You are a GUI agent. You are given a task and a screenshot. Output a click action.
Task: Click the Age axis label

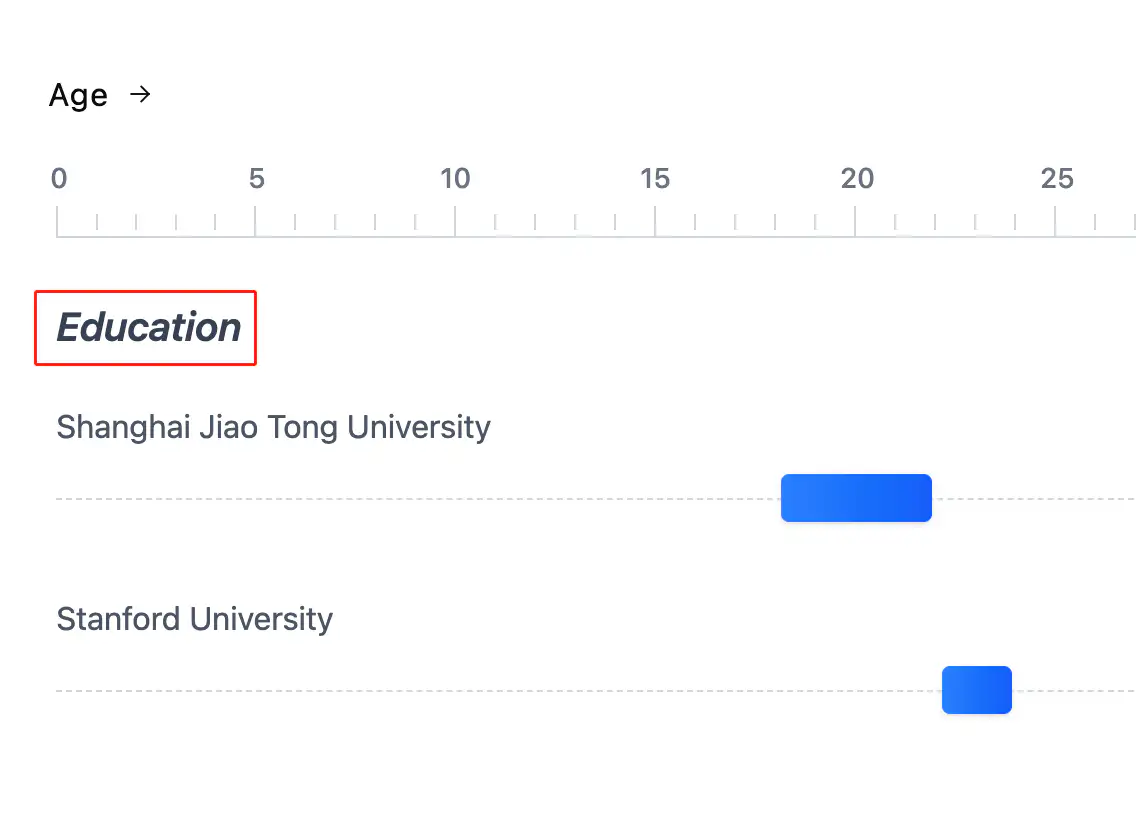(78, 96)
